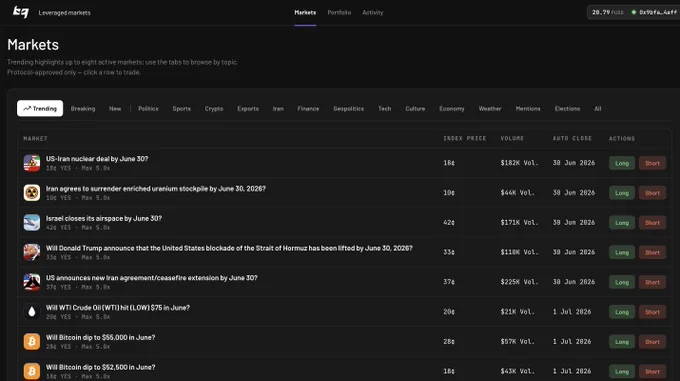
Task: Click the Auto Close column header
Action: [x=572, y=139]
